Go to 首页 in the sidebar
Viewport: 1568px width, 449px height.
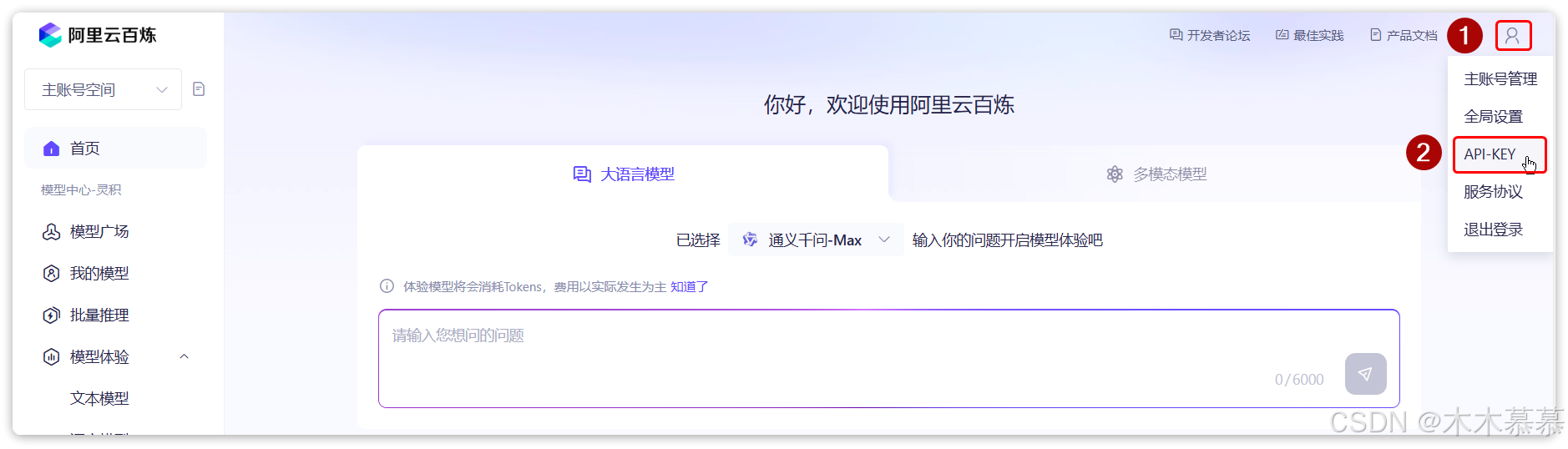[115, 149]
